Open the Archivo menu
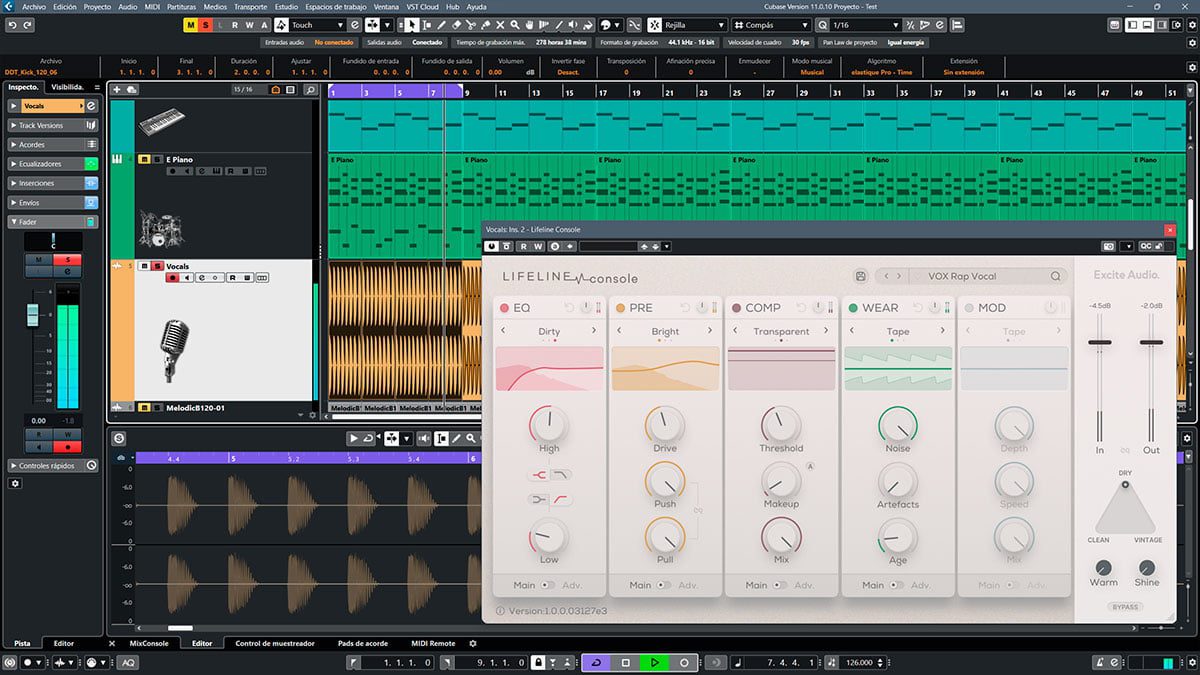1200x675 pixels. tap(33, 6)
